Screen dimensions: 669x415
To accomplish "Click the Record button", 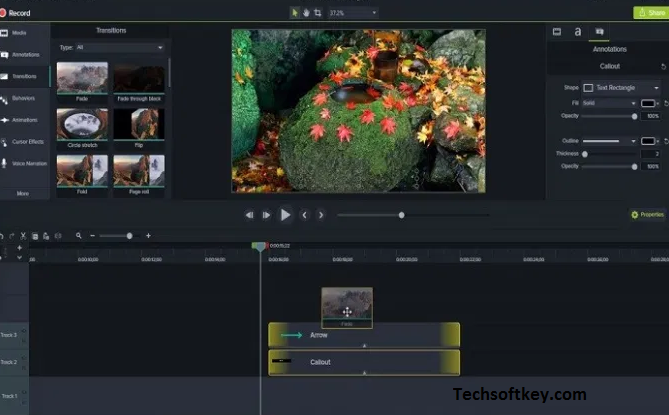I will 15,13.
